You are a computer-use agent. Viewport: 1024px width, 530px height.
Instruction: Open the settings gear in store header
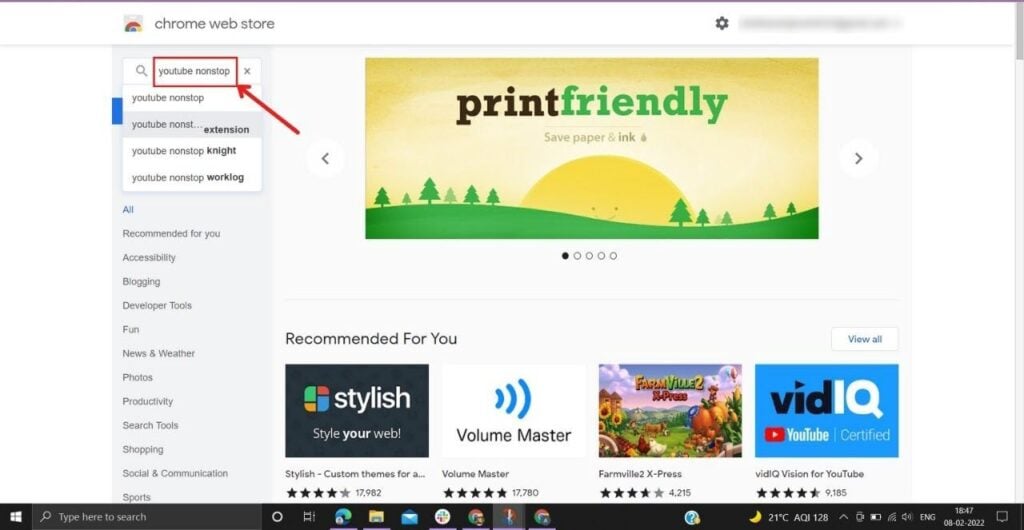pos(722,23)
